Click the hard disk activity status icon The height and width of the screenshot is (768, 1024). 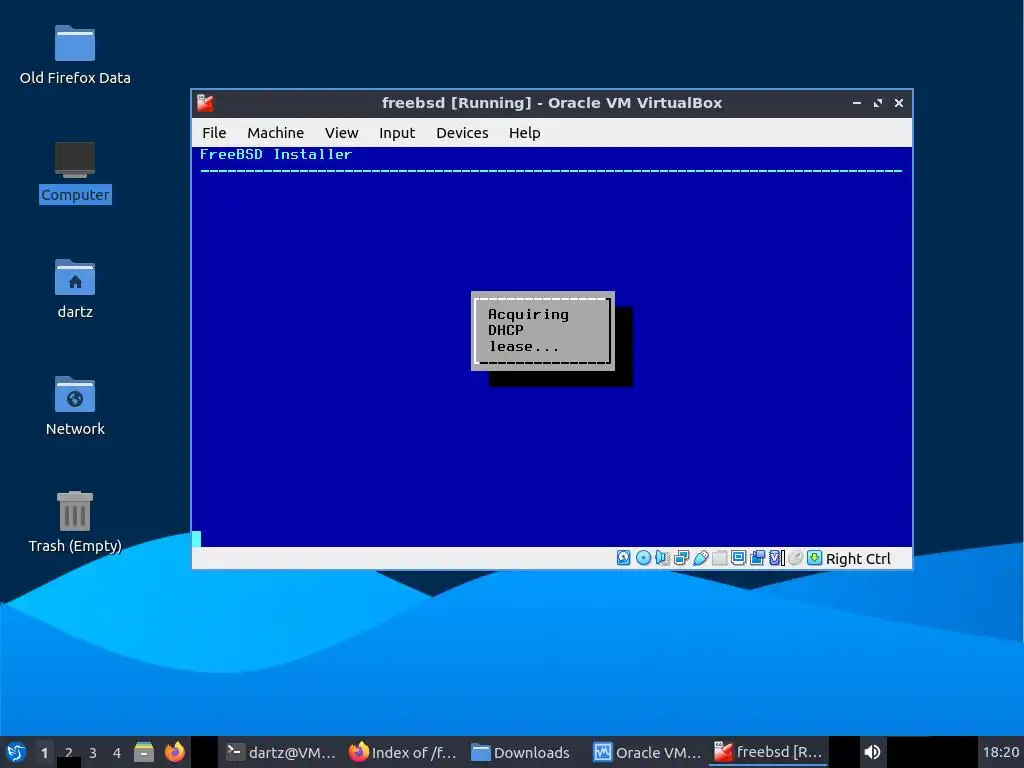click(624, 558)
